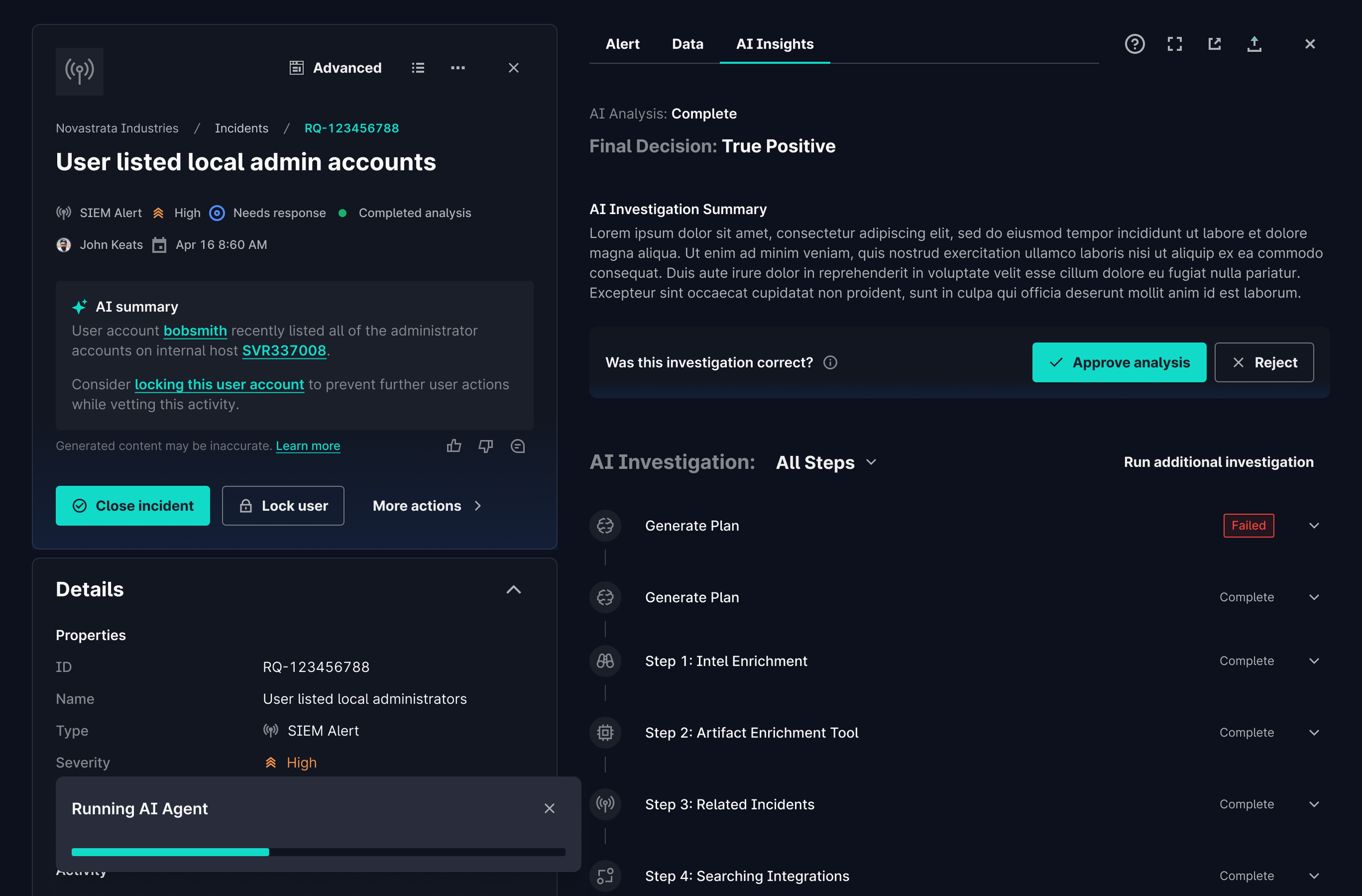Click the info icon next to the investigation question
The width and height of the screenshot is (1362, 896).
click(830, 362)
